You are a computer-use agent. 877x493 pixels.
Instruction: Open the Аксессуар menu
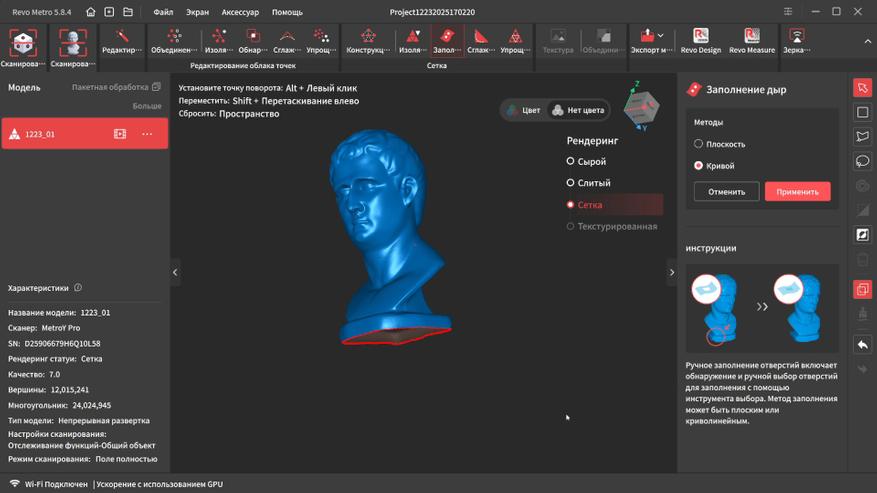click(x=240, y=12)
